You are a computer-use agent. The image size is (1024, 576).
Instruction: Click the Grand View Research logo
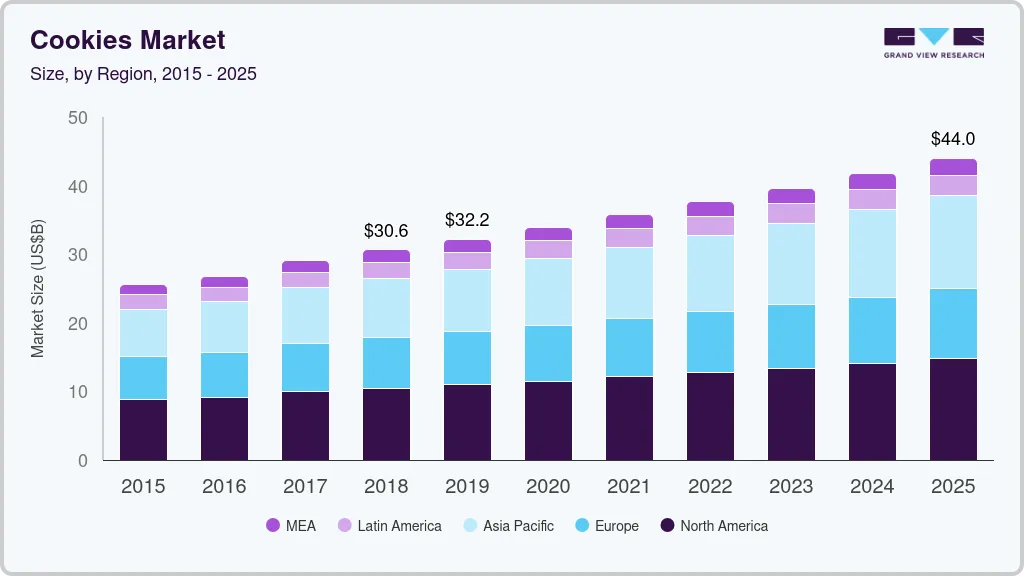point(932,42)
